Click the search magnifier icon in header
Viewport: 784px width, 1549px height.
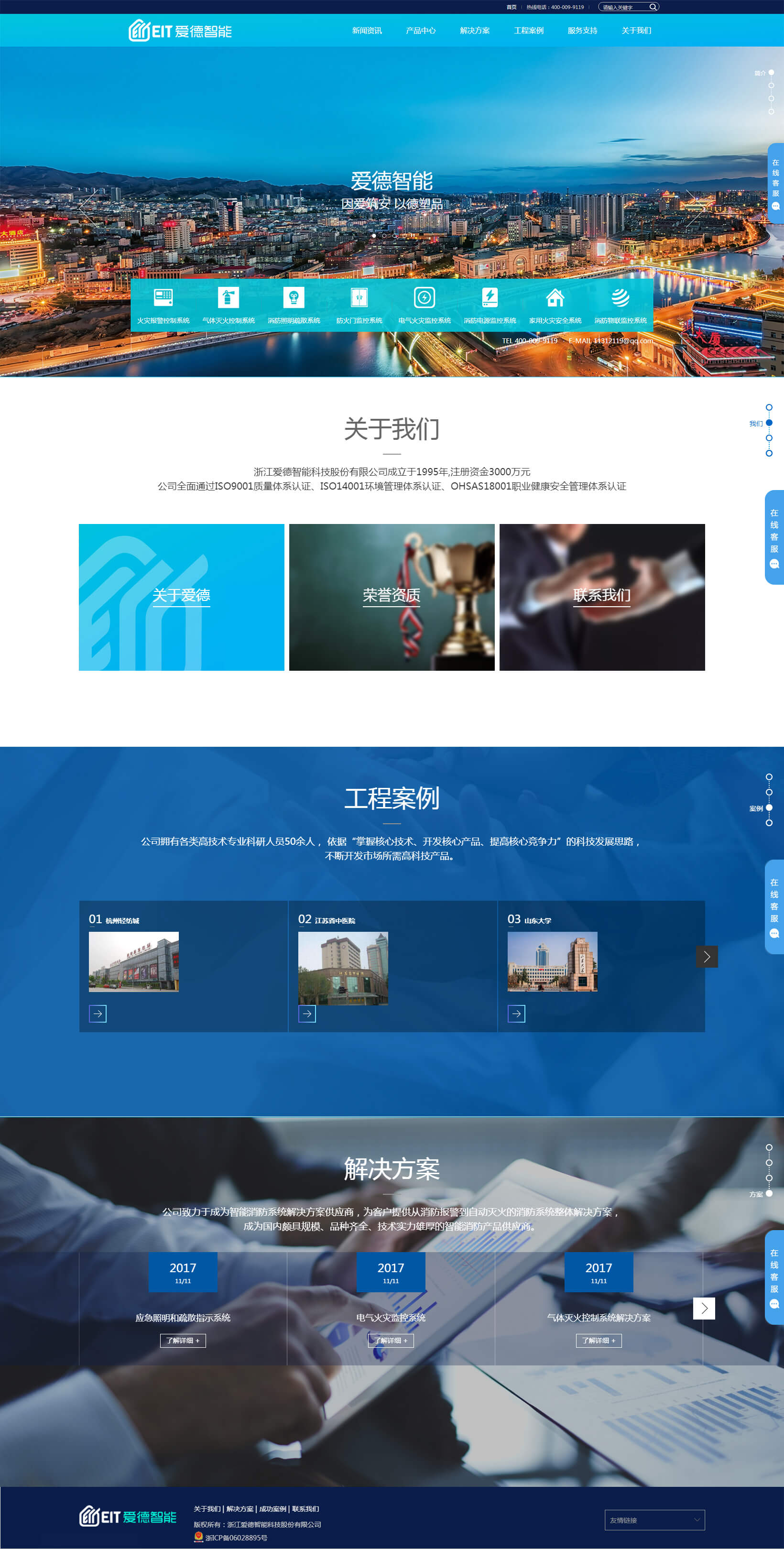pos(653,7)
